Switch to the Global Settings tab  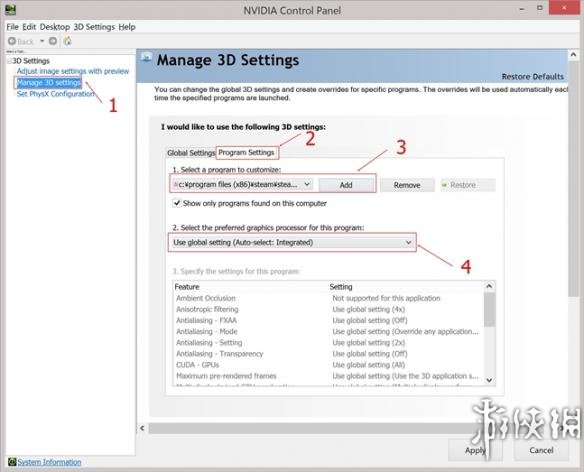pyautogui.click(x=191, y=153)
